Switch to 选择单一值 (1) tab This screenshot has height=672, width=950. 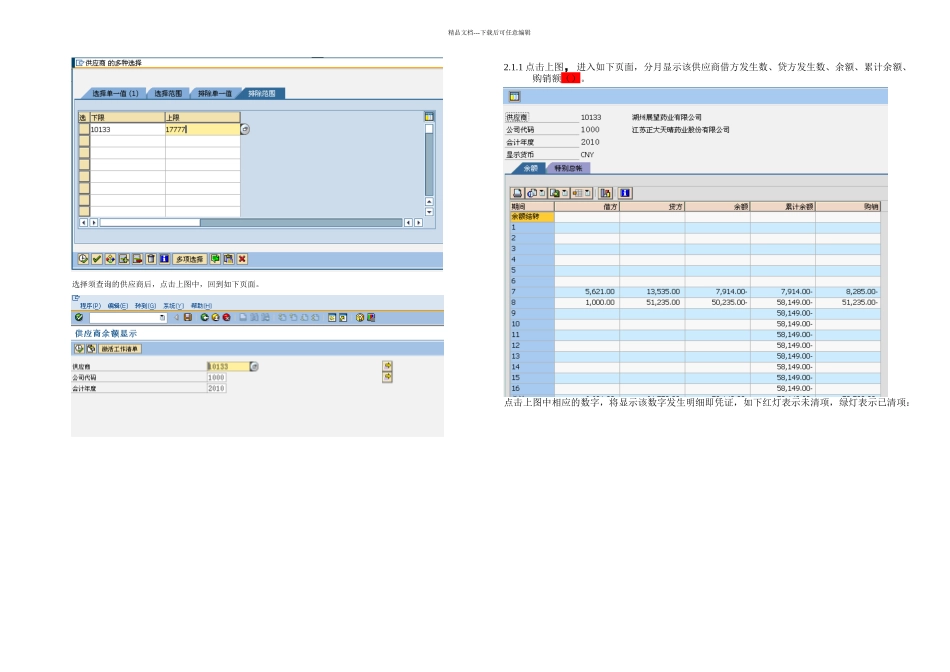[115, 93]
